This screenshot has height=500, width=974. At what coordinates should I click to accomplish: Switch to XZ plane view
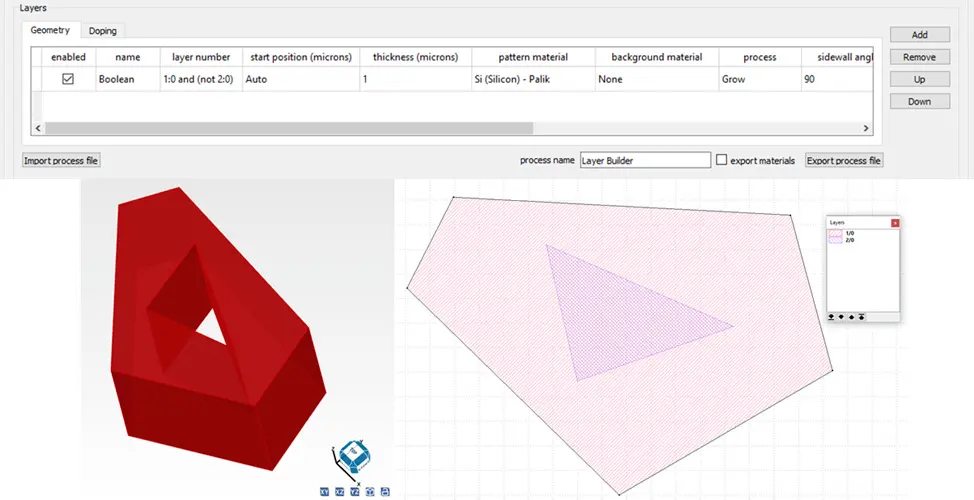(339, 492)
